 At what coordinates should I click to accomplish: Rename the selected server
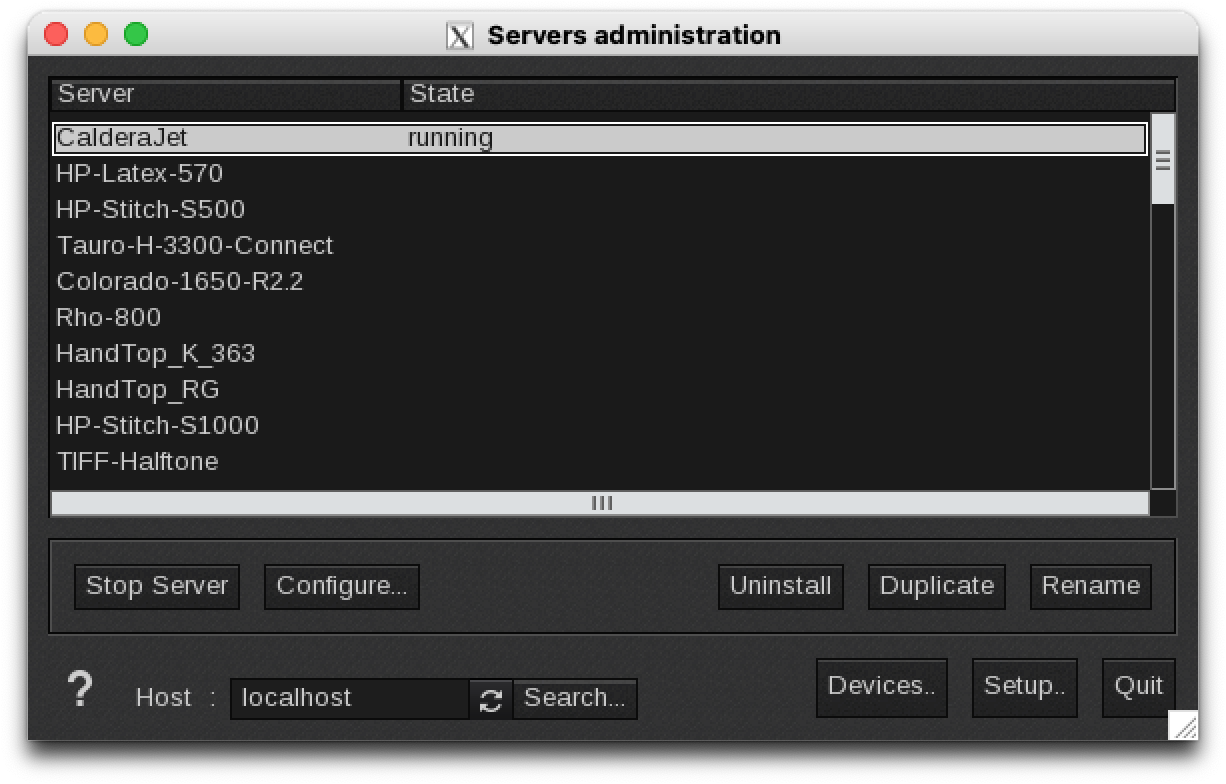(x=1090, y=586)
